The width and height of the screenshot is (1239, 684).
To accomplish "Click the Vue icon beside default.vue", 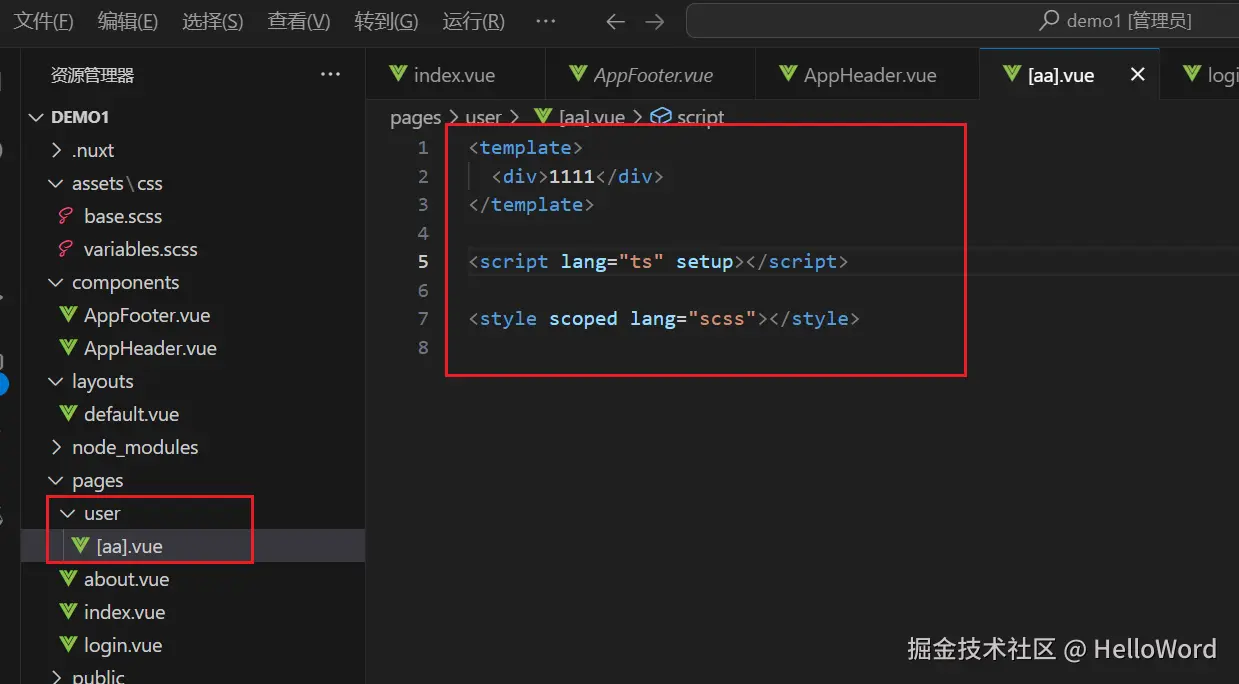I will pyautogui.click(x=68, y=413).
